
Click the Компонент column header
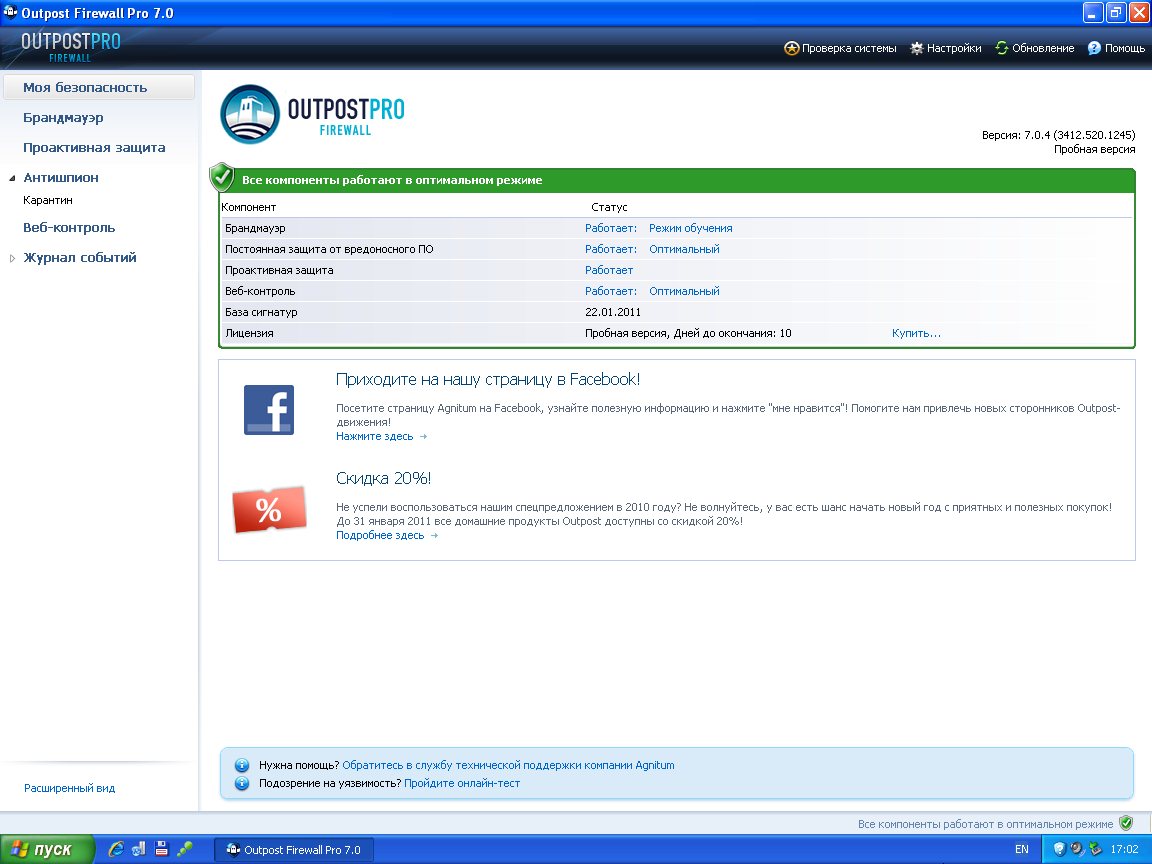point(249,207)
